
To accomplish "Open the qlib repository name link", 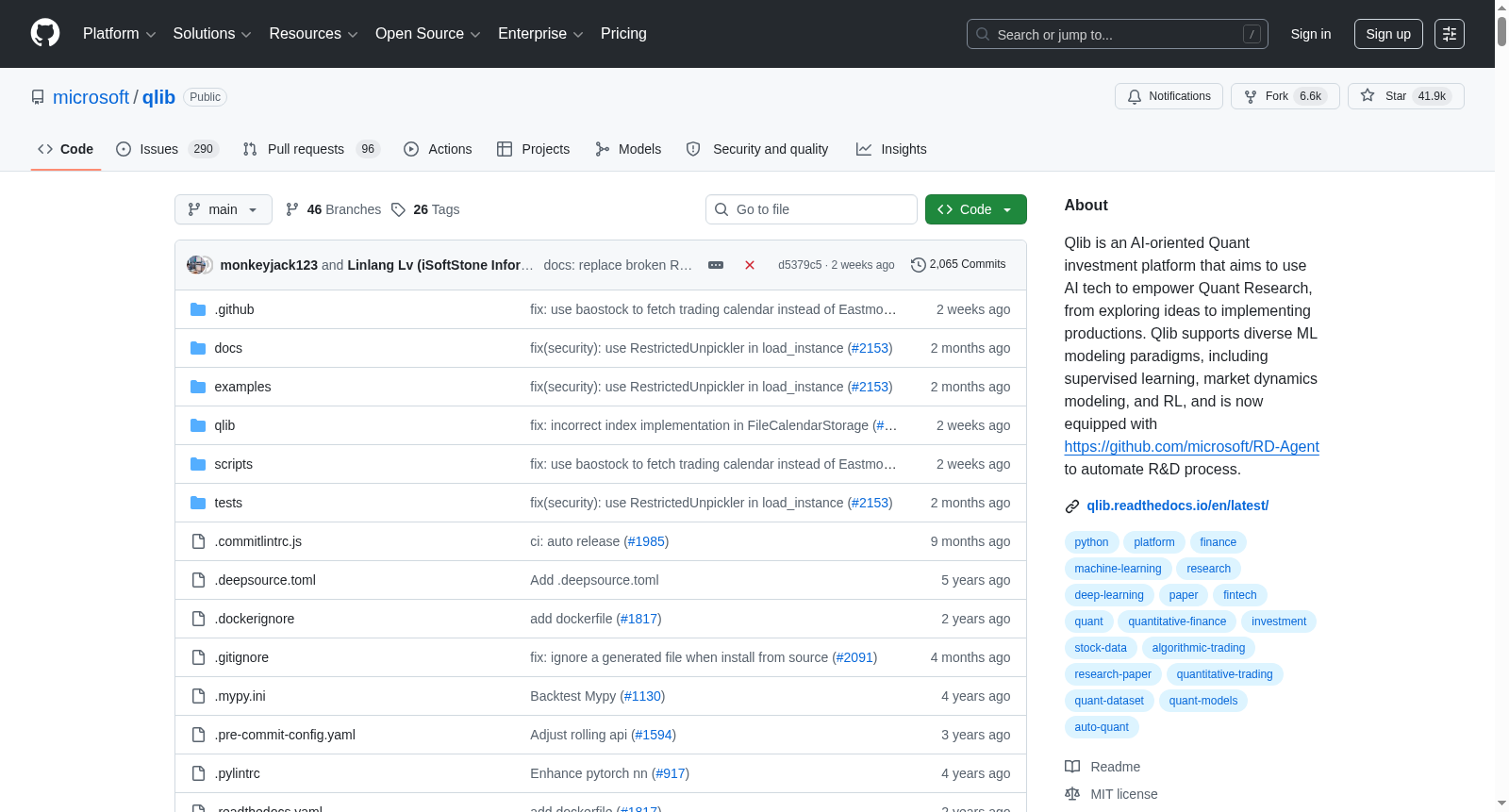I will point(158,97).
